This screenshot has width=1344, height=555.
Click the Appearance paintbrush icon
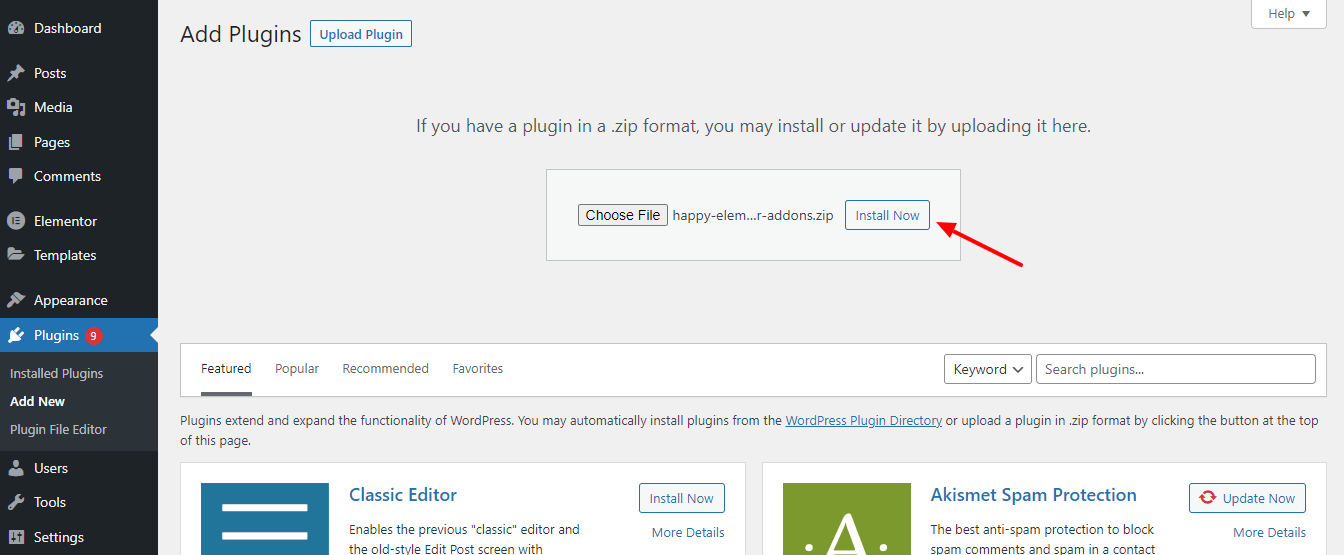16,300
